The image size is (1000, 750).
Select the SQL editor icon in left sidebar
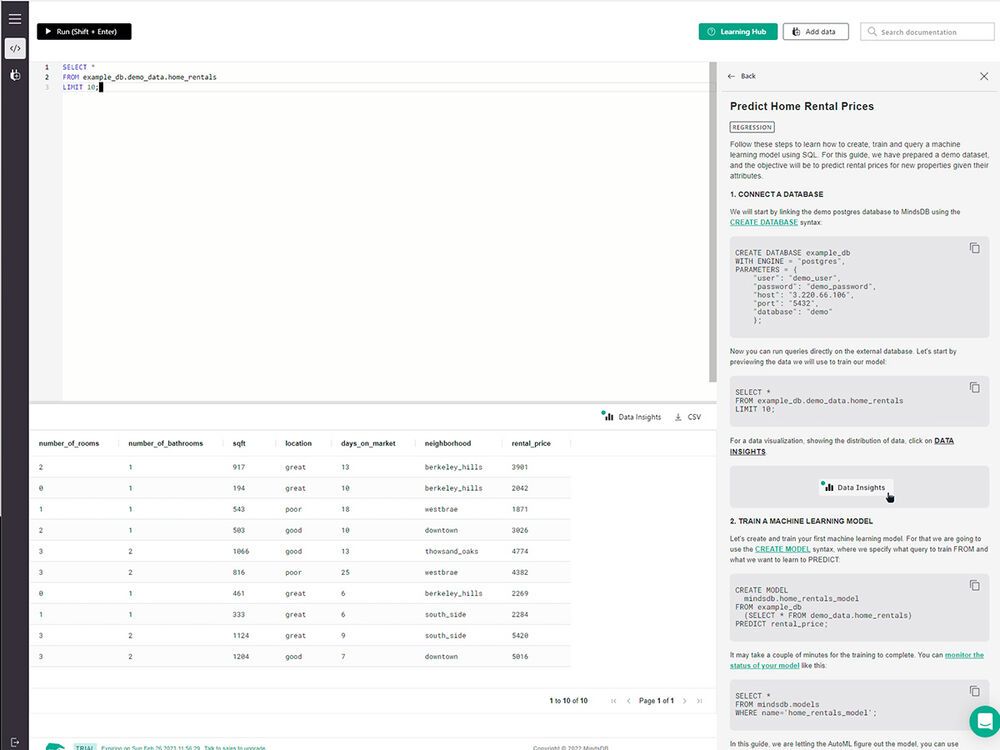coord(14,47)
